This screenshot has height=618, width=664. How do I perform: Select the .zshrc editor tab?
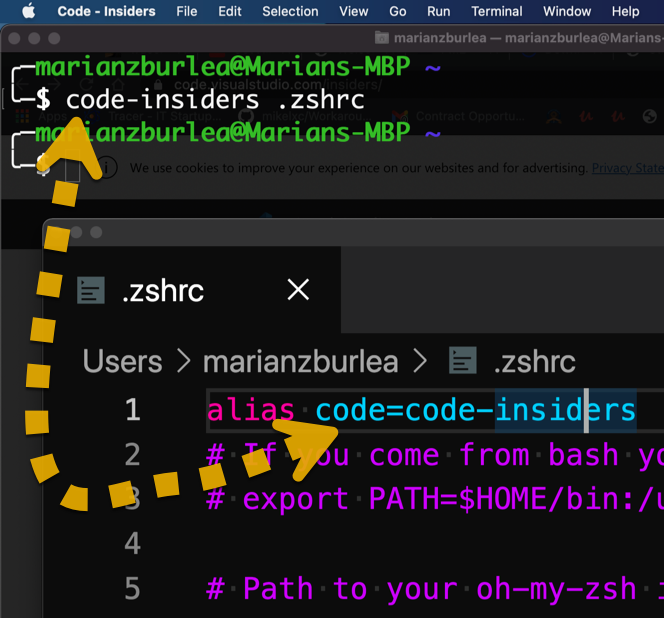193,290
